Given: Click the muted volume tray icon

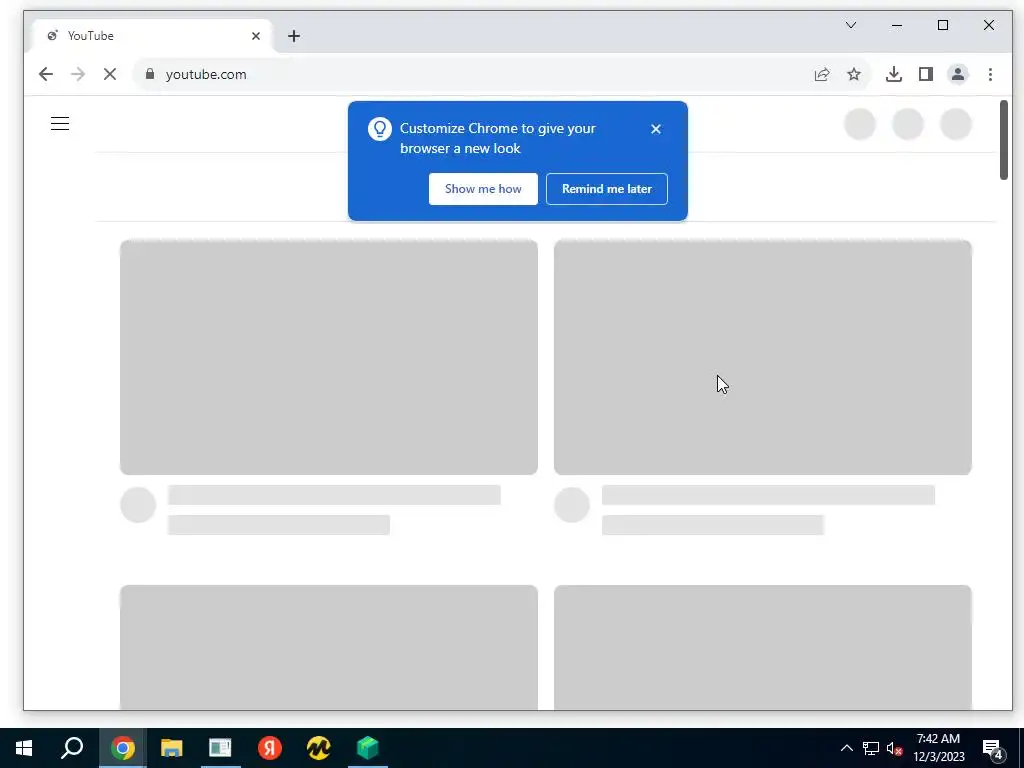Looking at the screenshot, I should 894,749.
